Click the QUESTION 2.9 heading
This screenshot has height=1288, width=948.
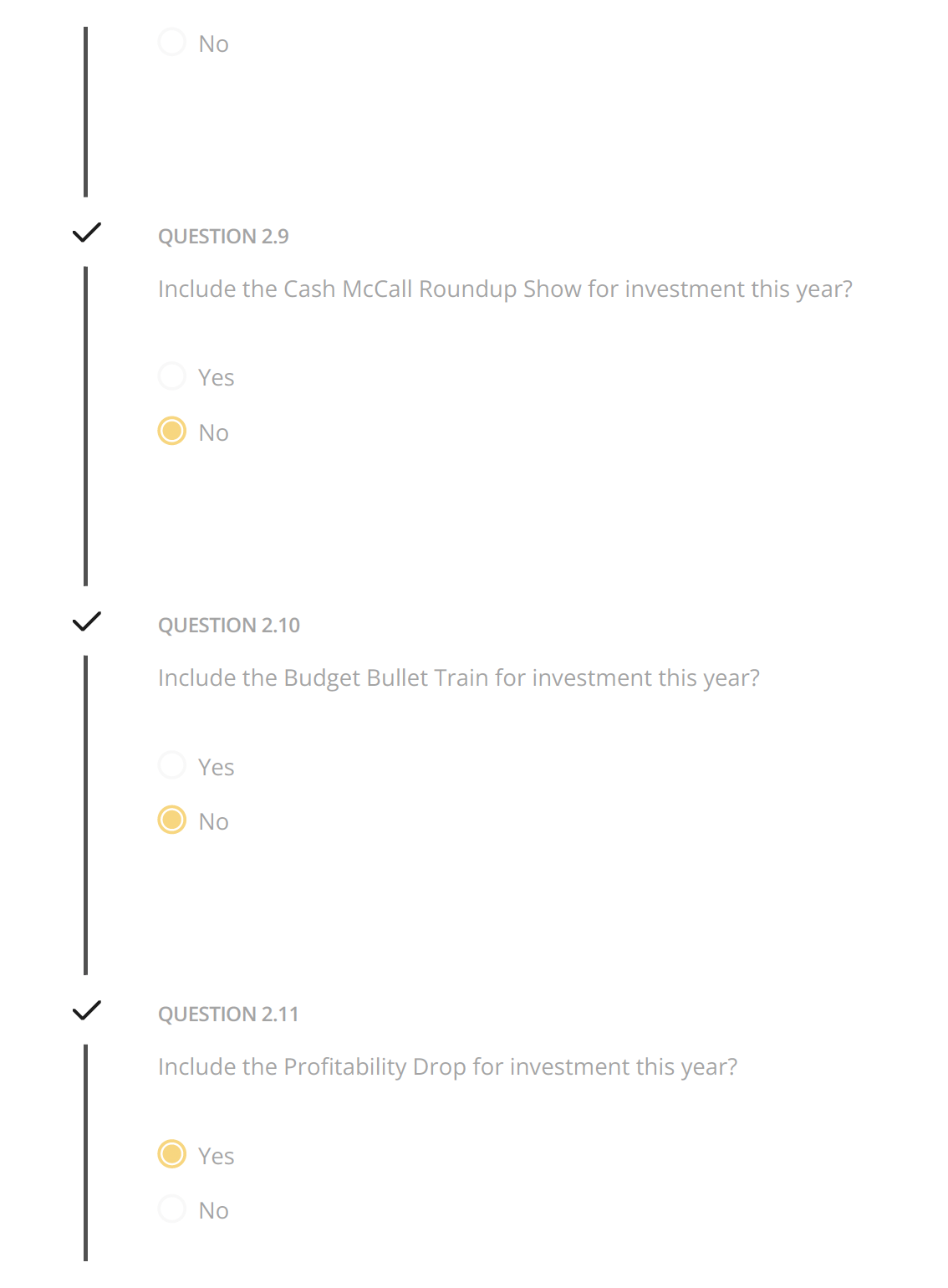tap(223, 237)
